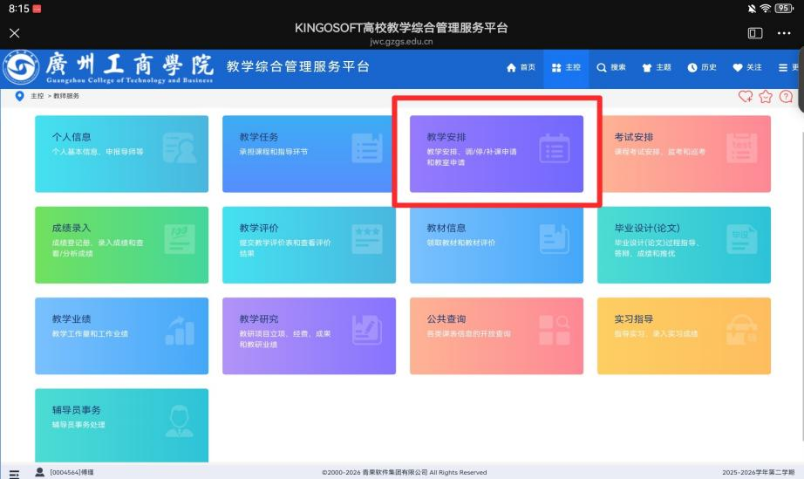Screen dimensions: 805x479
Task: Expand the bottom-left menu list icon
Action: pyautogui.click(x=14, y=472)
